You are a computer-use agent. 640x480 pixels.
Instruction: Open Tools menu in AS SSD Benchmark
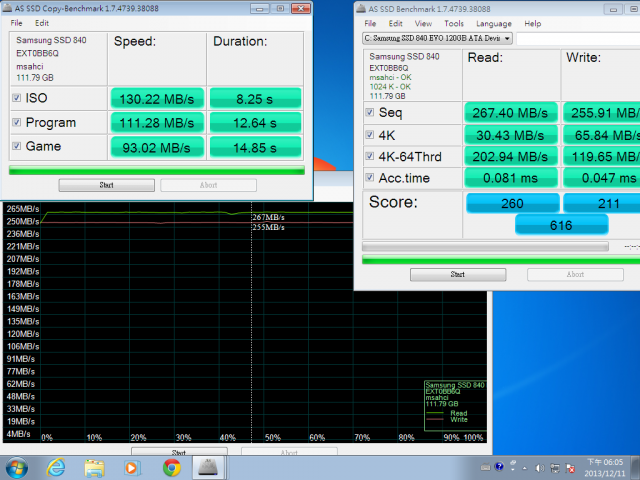click(454, 24)
